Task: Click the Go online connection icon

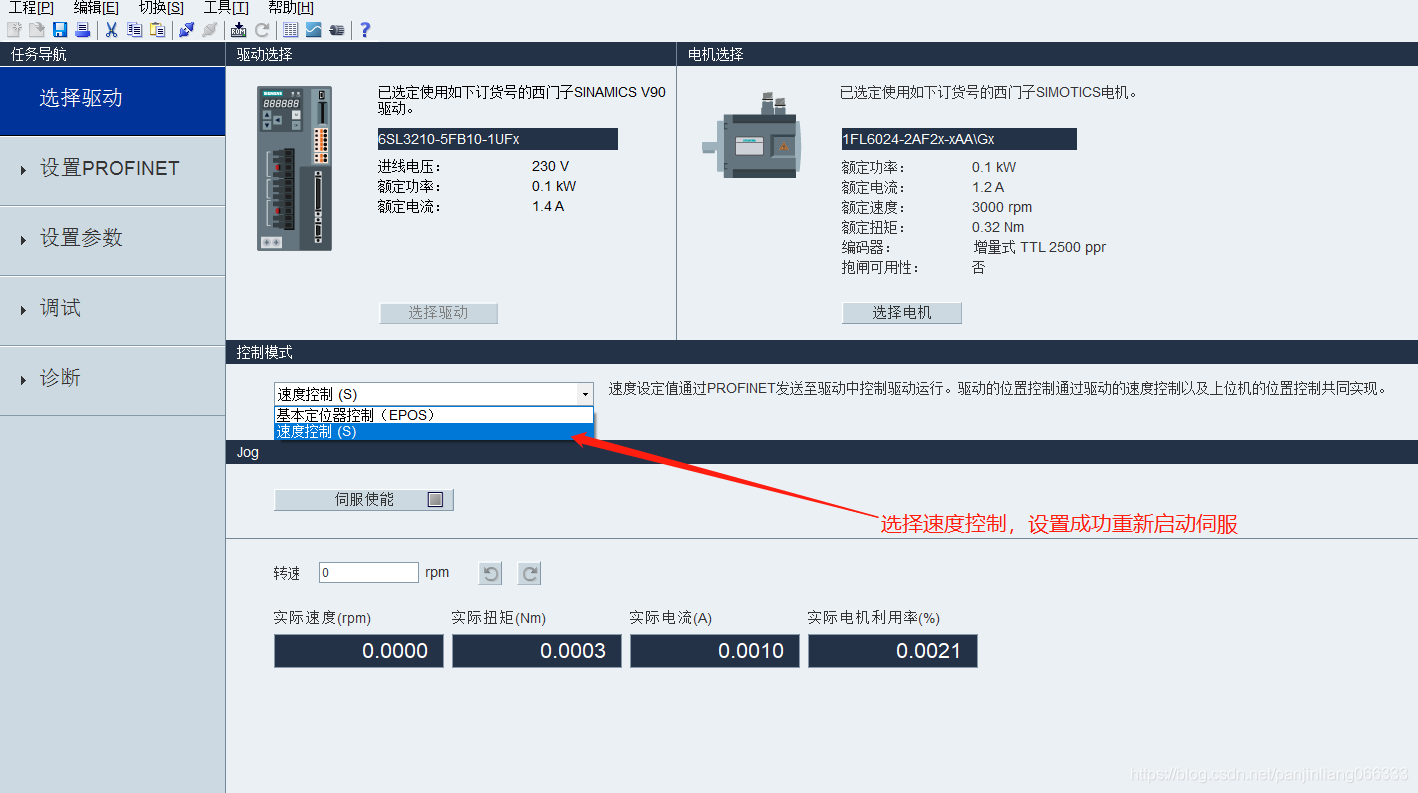Action: [186, 30]
